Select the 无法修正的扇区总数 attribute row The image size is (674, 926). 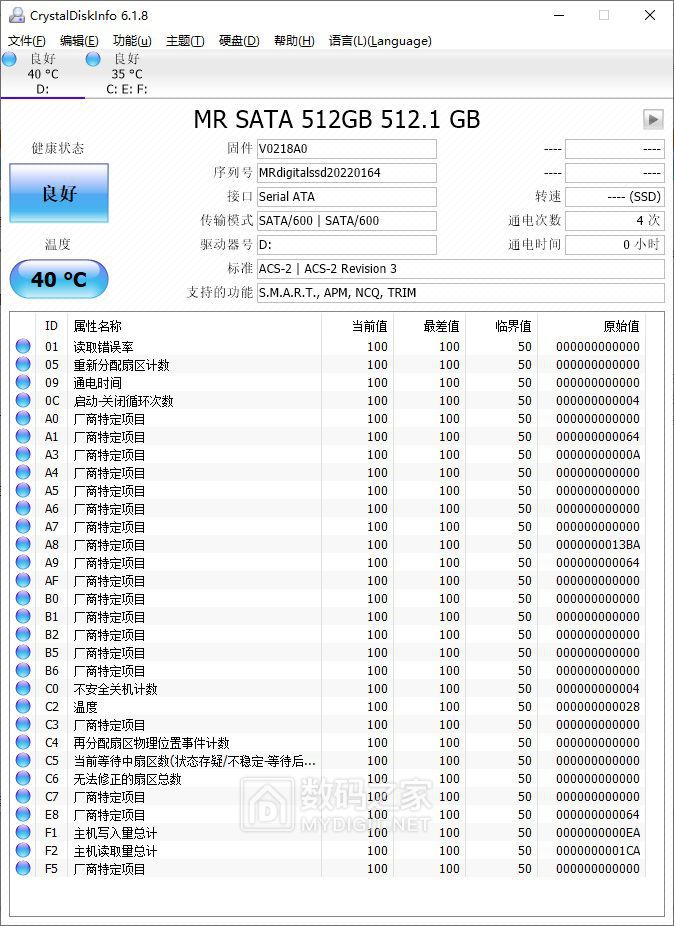328,778
